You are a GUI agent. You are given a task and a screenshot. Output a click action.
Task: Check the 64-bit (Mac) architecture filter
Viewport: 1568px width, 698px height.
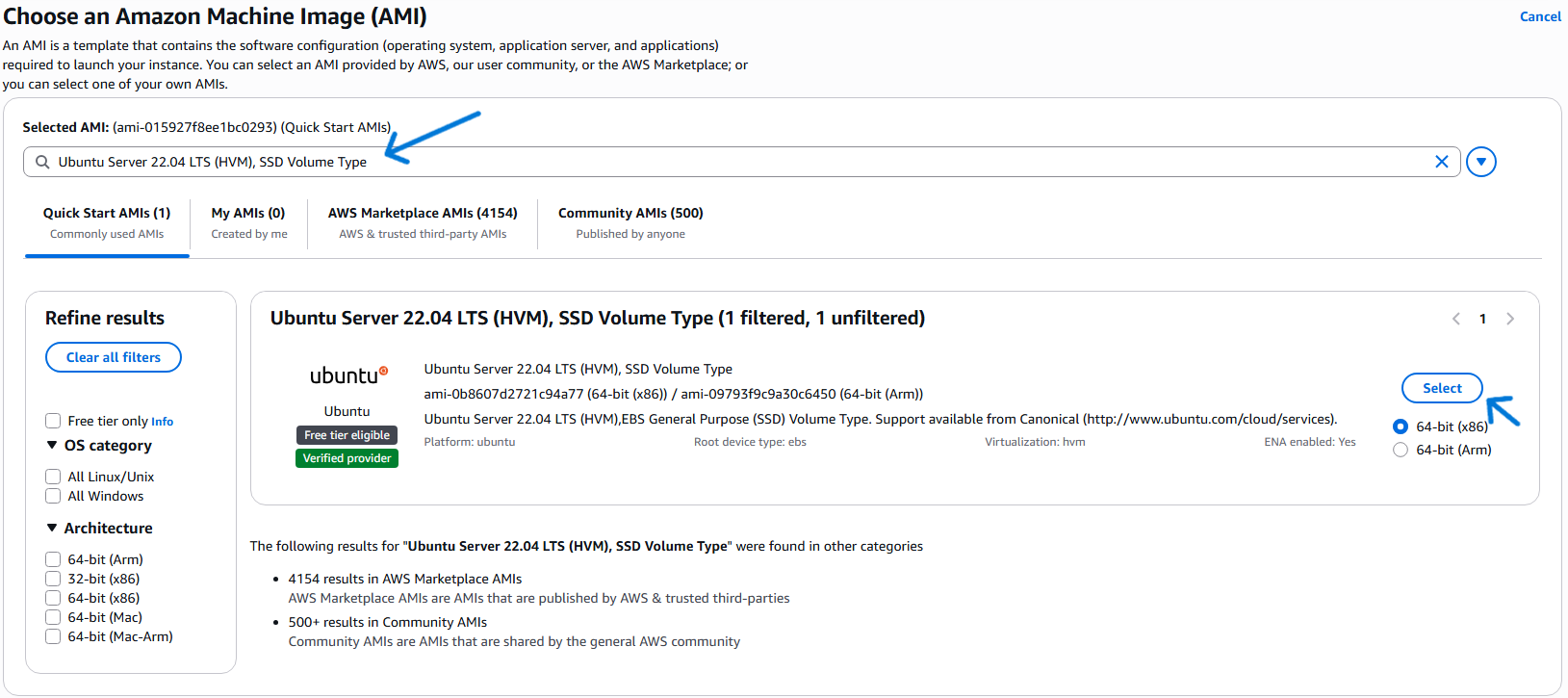pyautogui.click(x=53, y=617)
